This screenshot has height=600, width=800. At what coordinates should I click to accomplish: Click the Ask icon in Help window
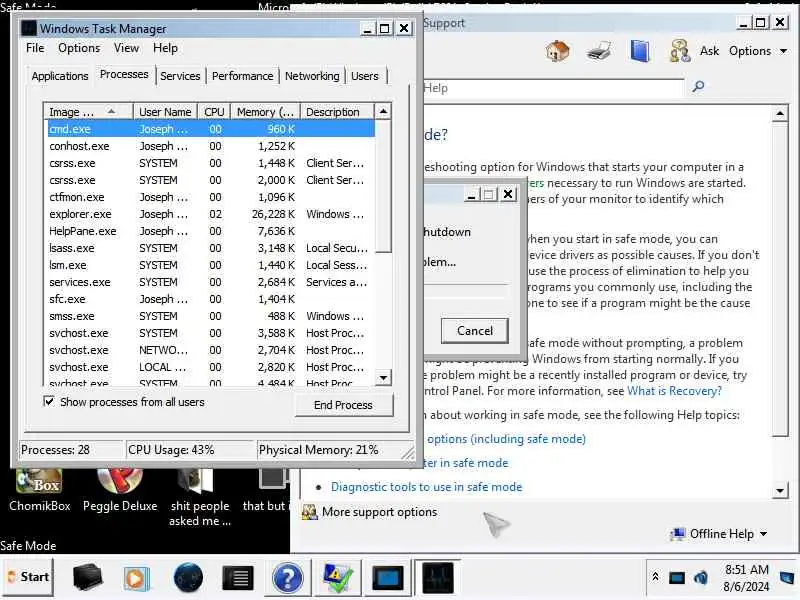pos(680,51)
